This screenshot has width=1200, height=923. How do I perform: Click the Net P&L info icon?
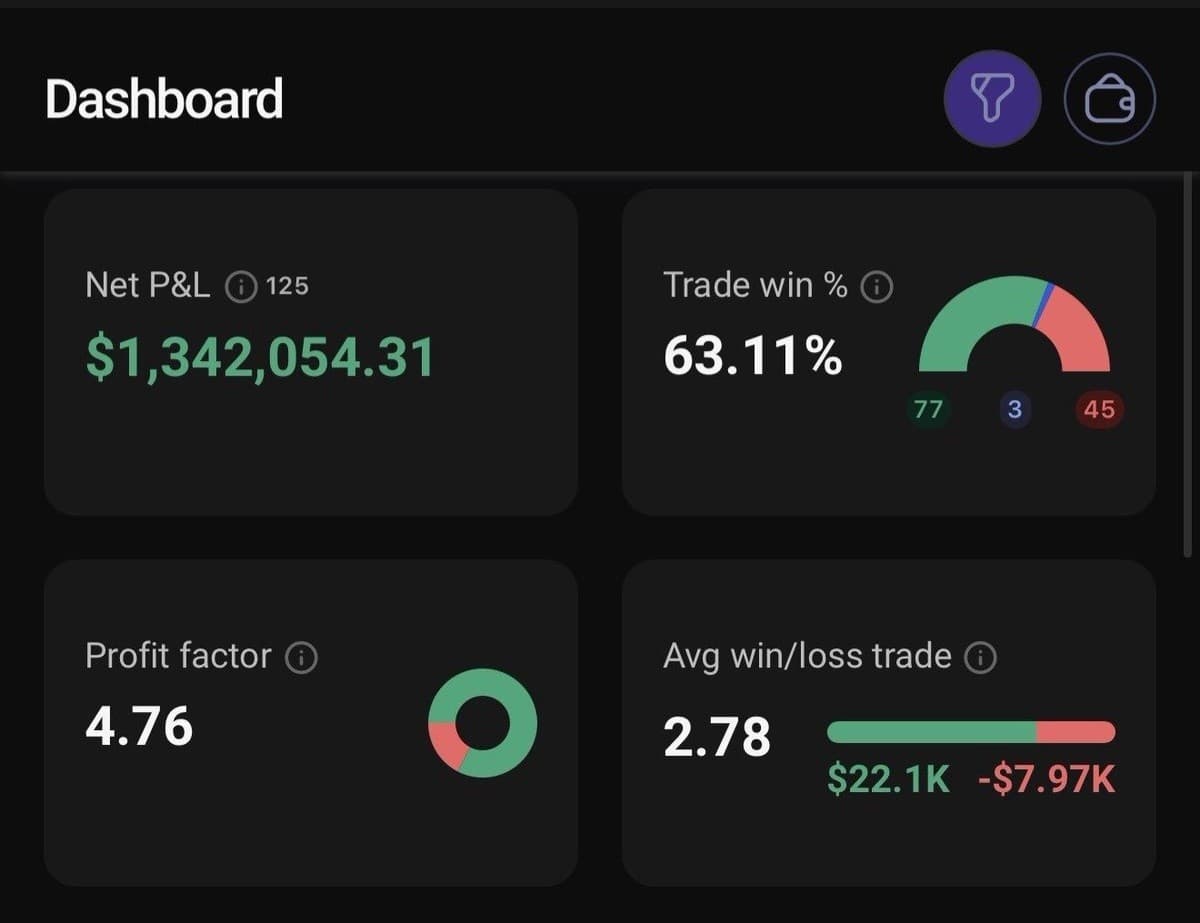tap(241, 287)
